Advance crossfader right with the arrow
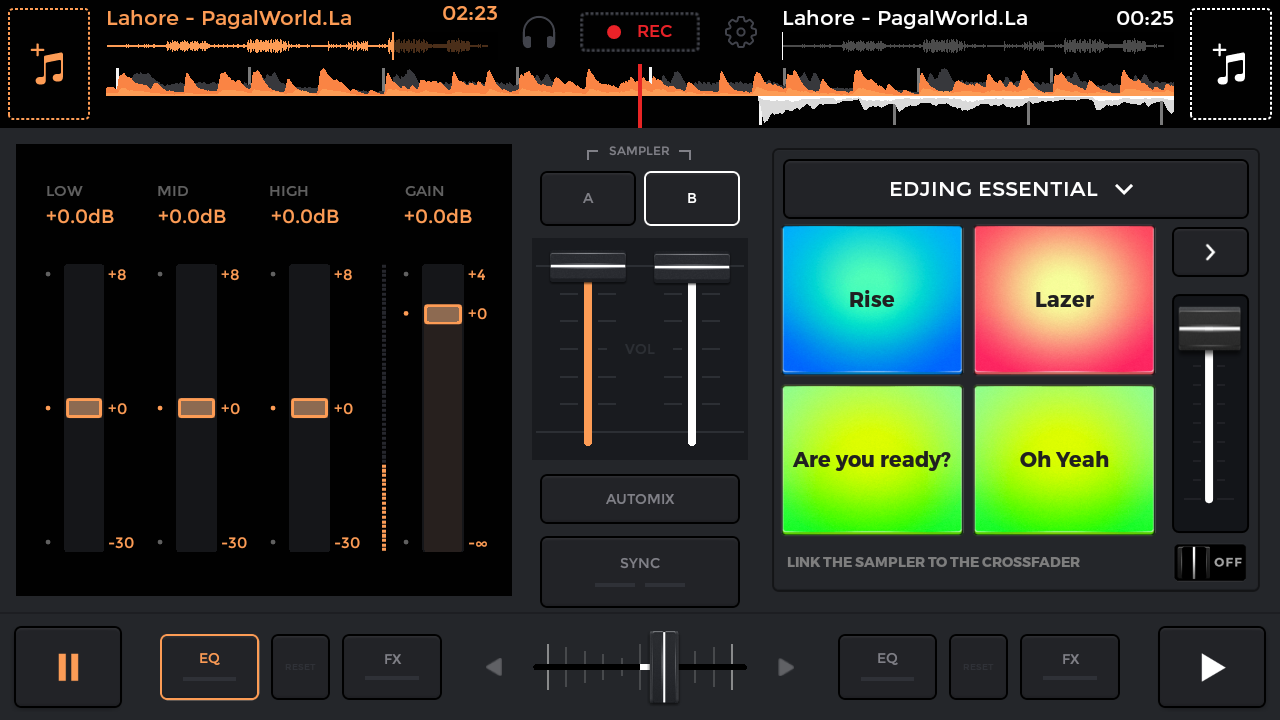Image resolution: width=1280 pixels, height=720 pixels. 786,667
